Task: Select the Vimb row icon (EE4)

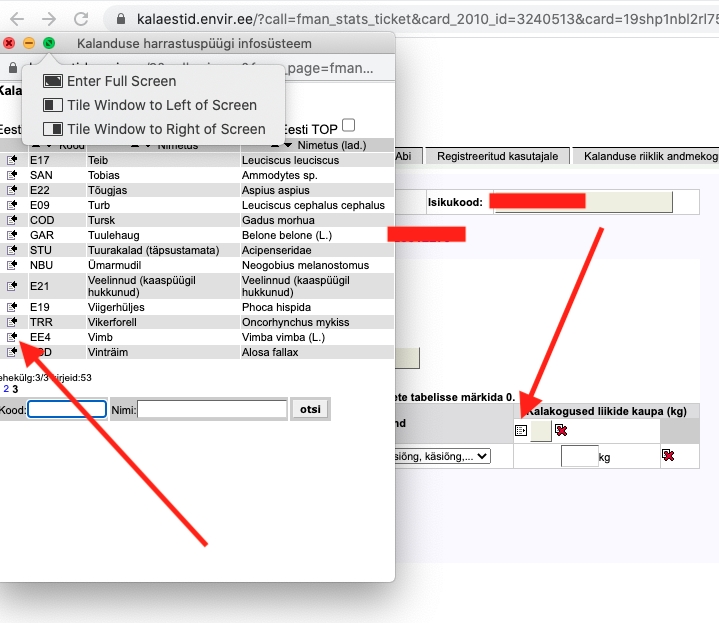Action: pos(12,337)
